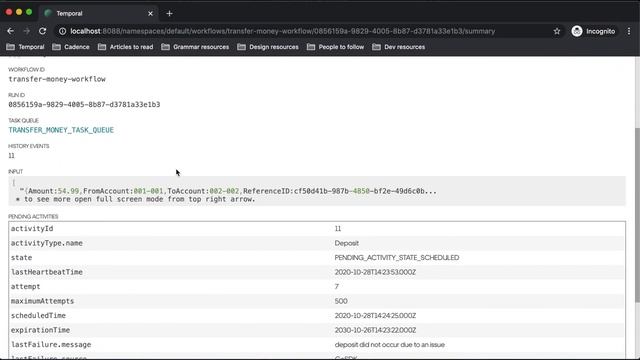Select the Temporal browser tab

(x=98, y=13)
